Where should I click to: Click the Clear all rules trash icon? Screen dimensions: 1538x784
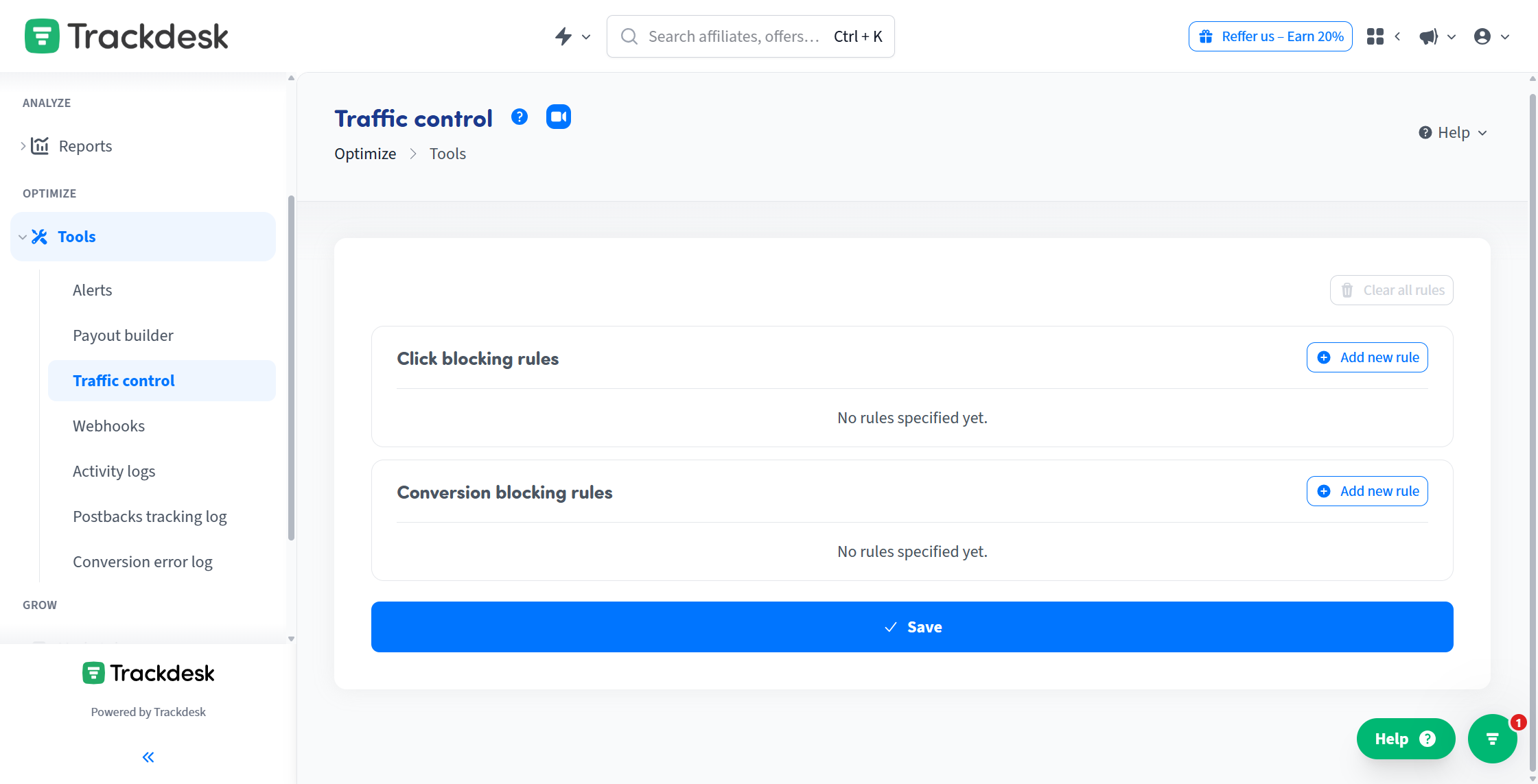1347,290
